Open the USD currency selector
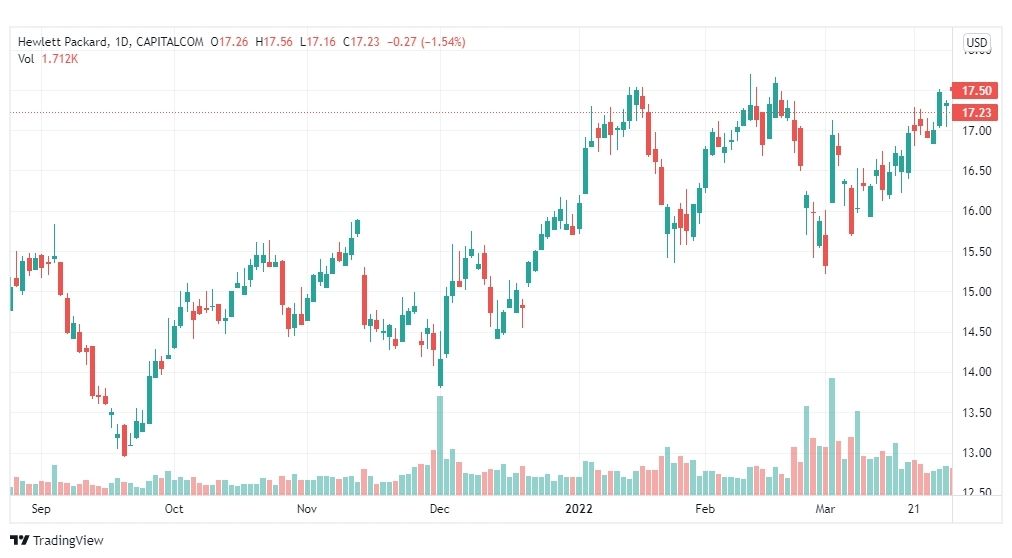1012x558 pixels. pos(976,43)
